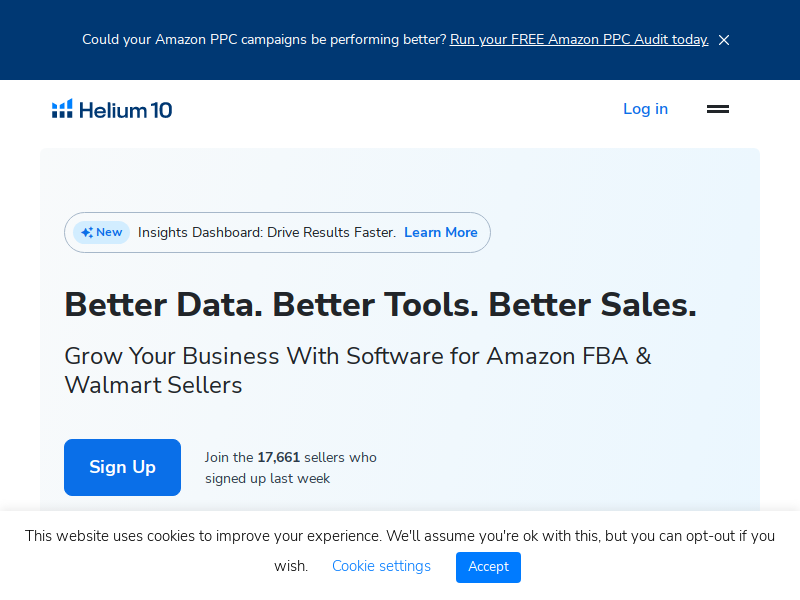Open the Log in page
This screenshot has width=800, height=600.
tap(645, 109)
